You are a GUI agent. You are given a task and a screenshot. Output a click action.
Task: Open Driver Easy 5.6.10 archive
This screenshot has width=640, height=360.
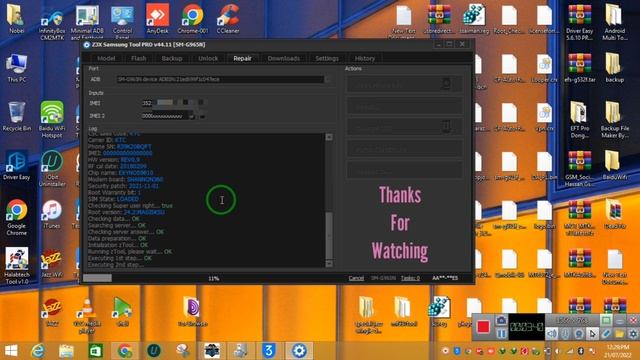(x=579, y=22)
